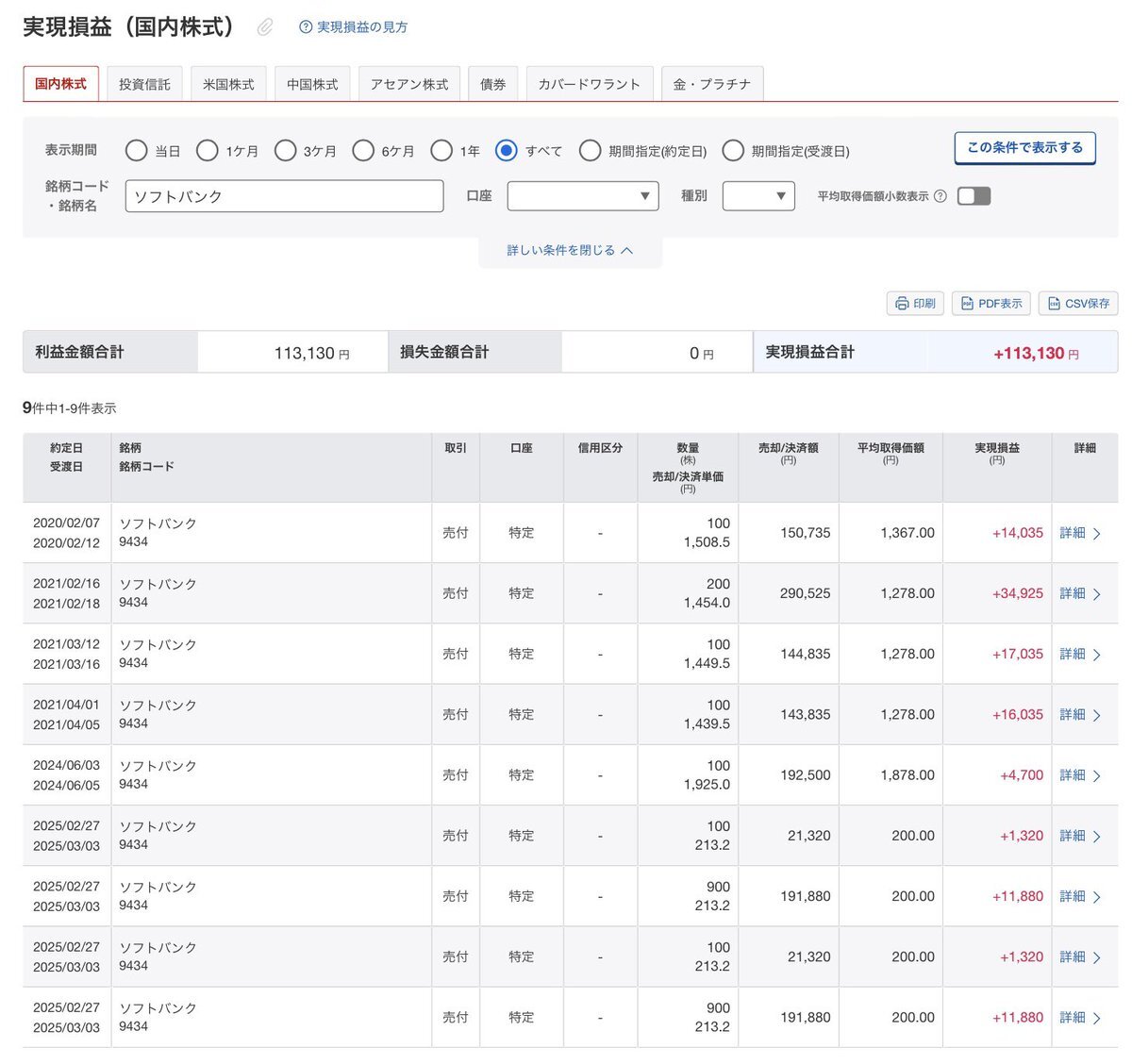Viewport: 1132px width, 1064px height.
Task: Select the アセアン株式 tab
Action: (409, 84)
